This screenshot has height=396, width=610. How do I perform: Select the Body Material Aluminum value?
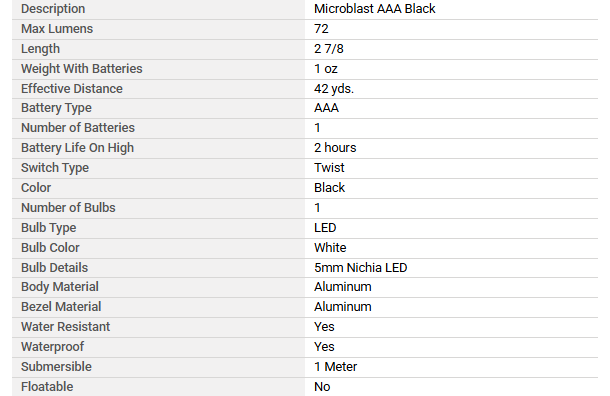(x=343, y=287)
